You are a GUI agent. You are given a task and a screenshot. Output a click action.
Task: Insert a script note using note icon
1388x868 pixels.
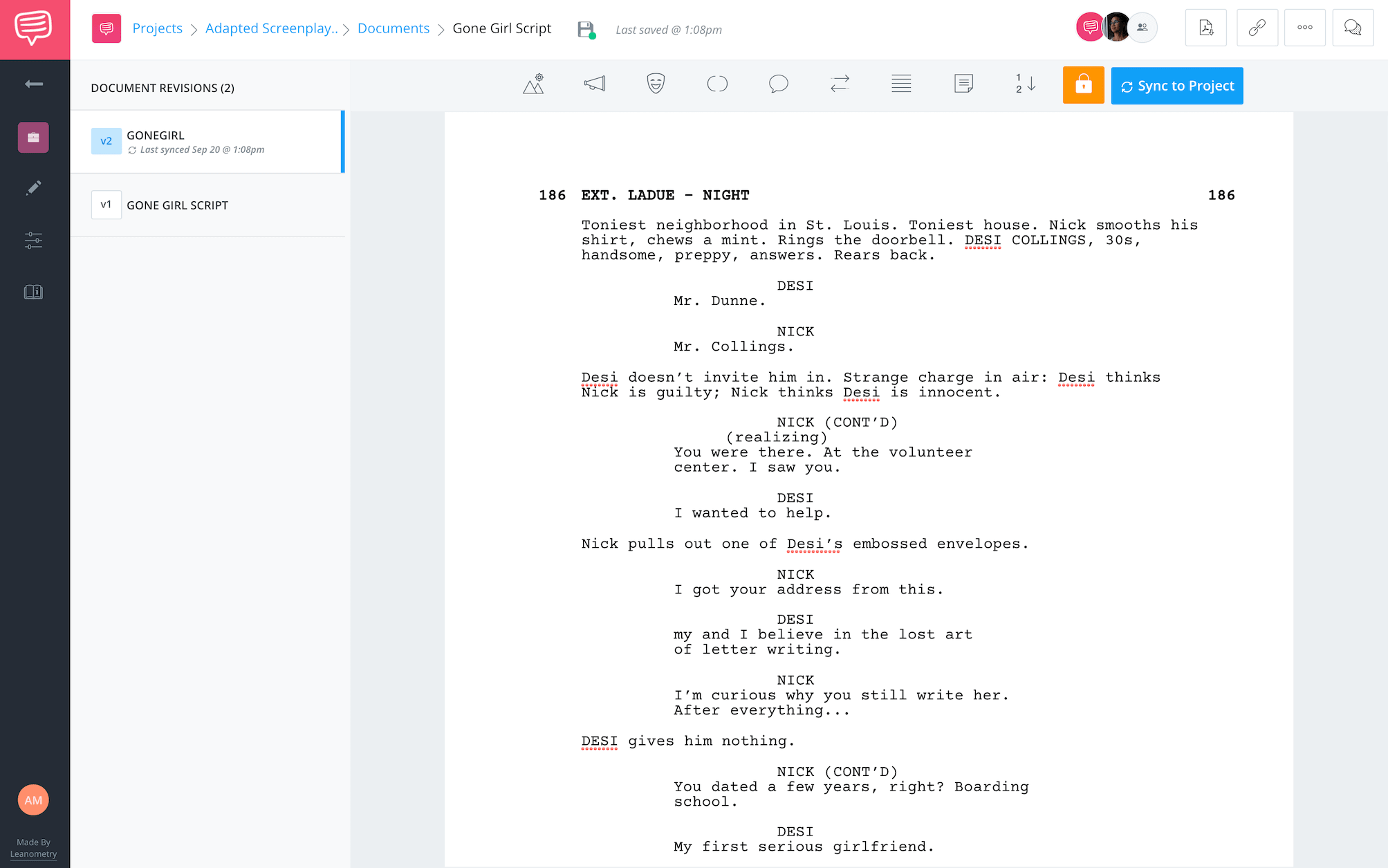(963, 84)
